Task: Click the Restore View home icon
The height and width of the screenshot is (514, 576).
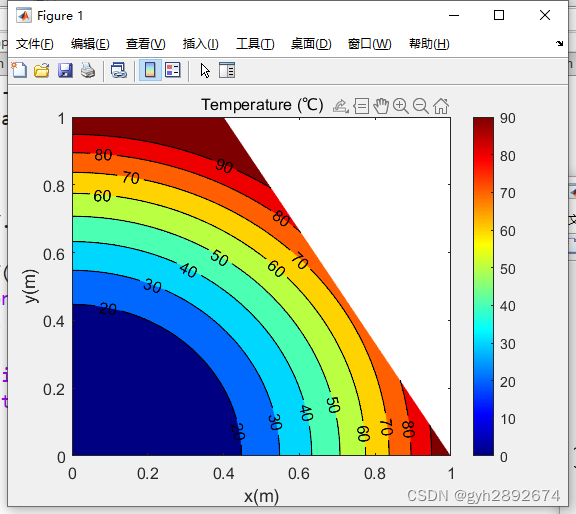Action: [x=441, y=106]
